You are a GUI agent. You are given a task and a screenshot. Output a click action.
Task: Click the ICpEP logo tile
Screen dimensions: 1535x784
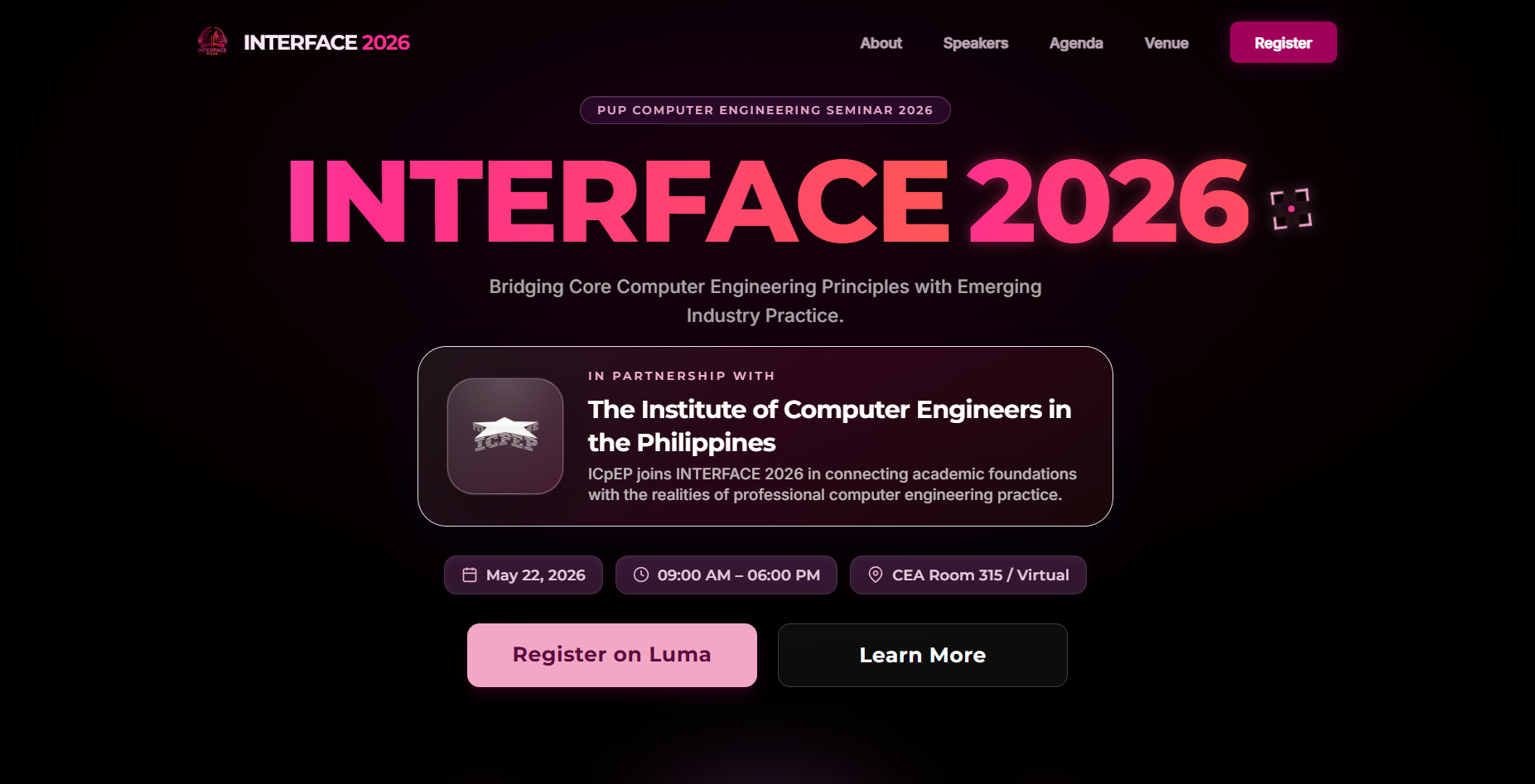[505, 436]
